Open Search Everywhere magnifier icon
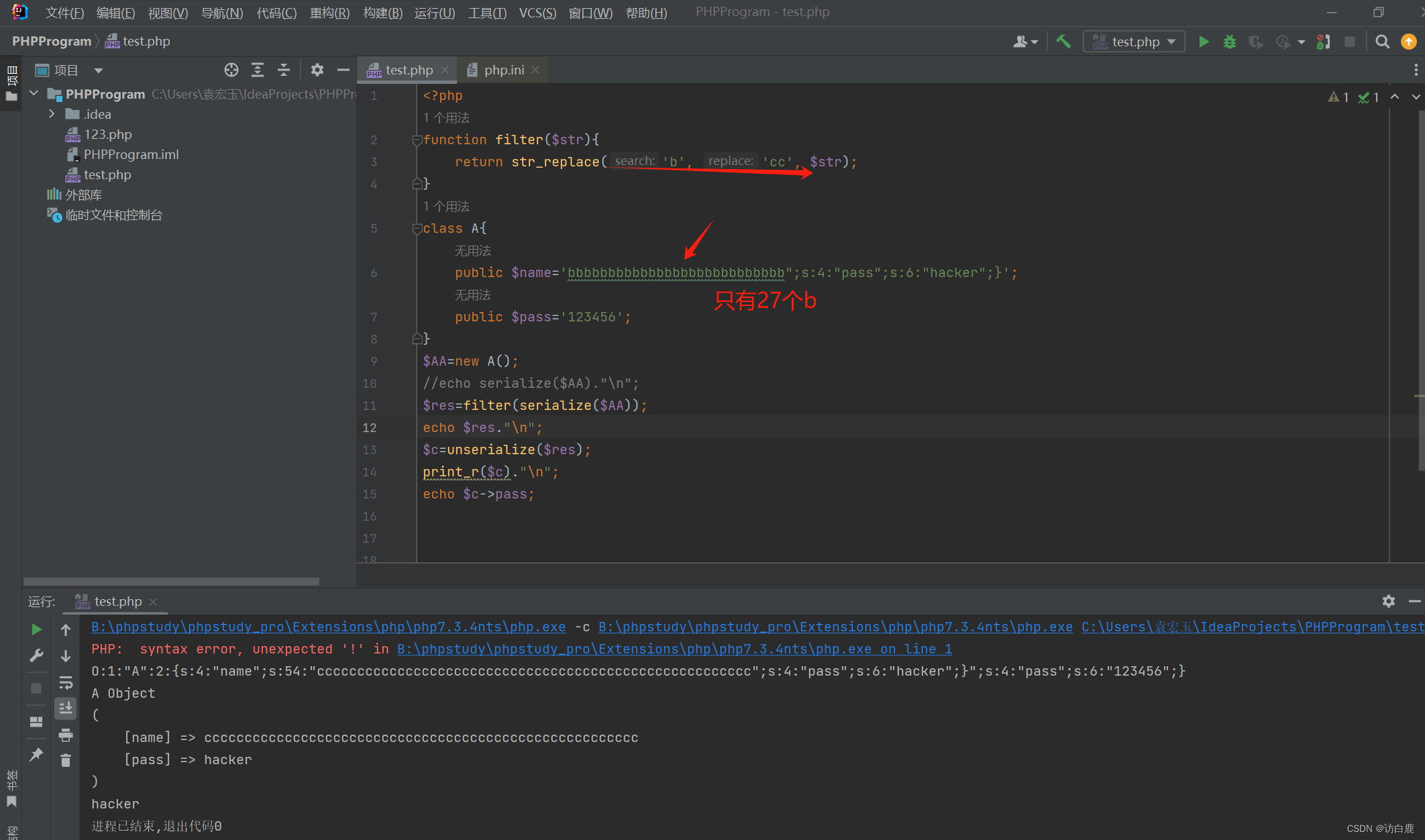 click(1382, 42)
